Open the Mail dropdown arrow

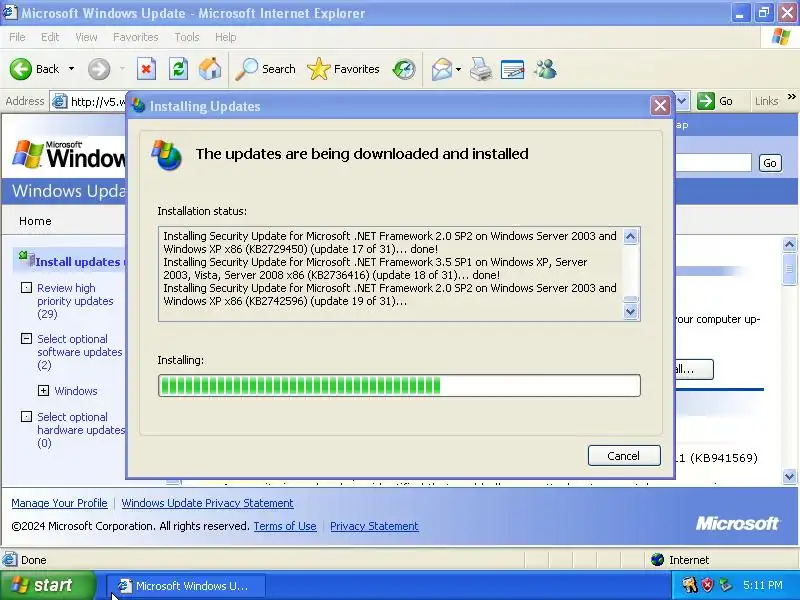458,69
